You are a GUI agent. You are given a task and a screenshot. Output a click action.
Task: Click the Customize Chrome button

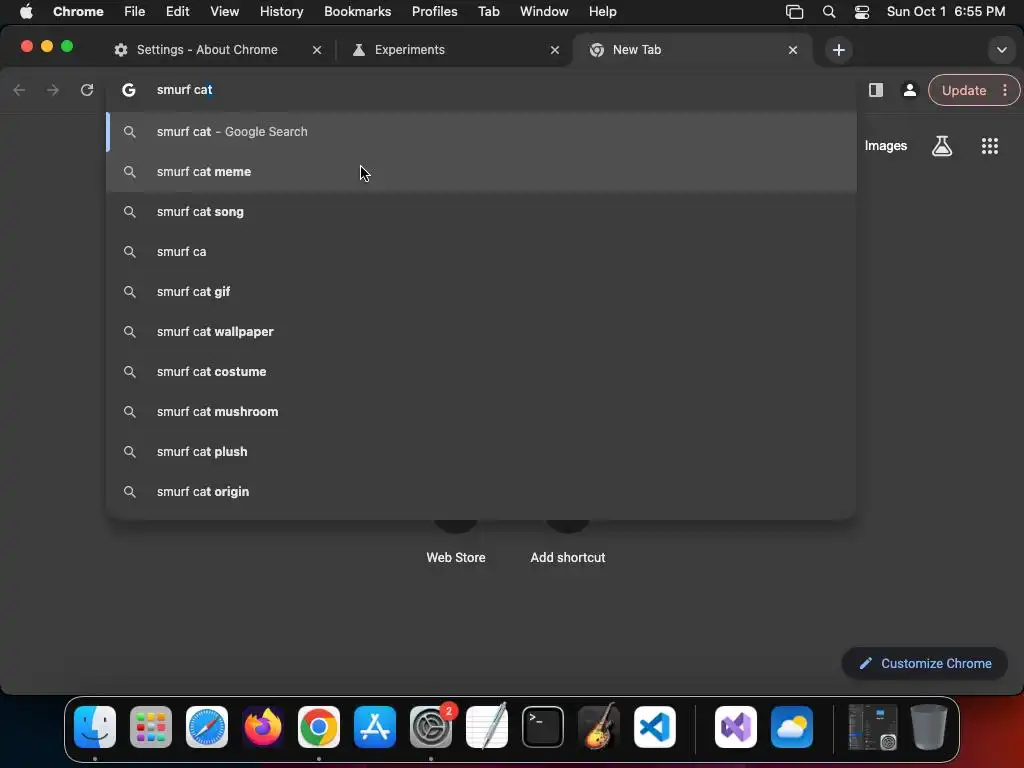925,664
